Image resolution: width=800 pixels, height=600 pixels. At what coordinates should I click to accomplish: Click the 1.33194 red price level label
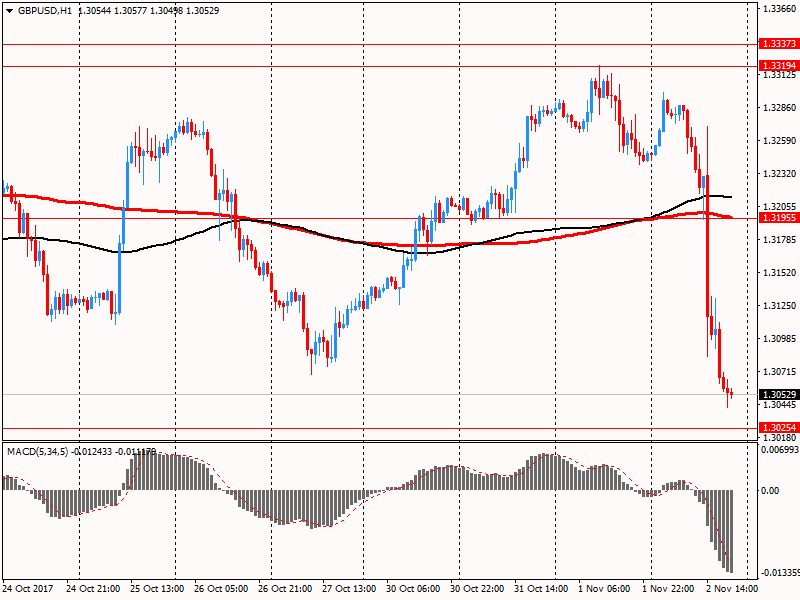click(779, 65)
